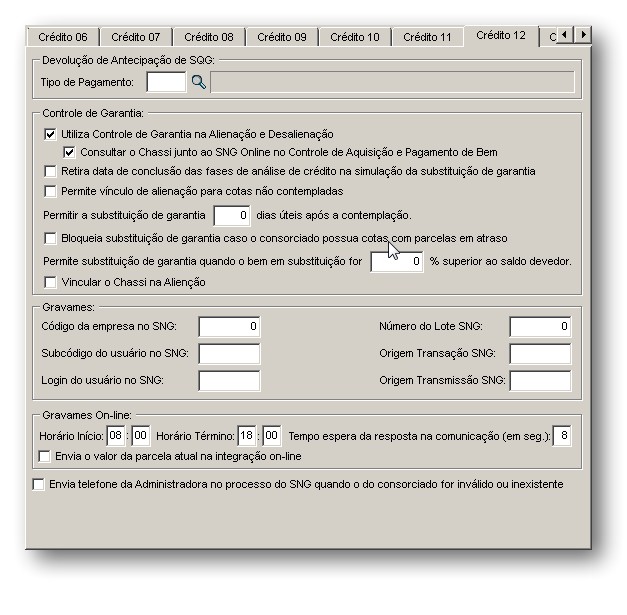This screenshot has width=627, height=615.
Task: Click the % superior ao saldo devedor field
Action: tap(397, 262)
